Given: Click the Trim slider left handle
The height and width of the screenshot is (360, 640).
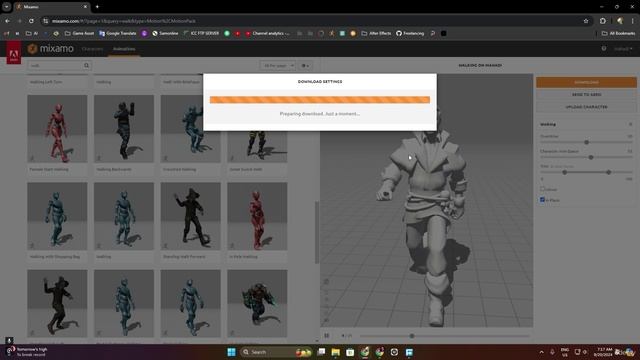Looking at the screenshot, I should coord(564,172).
